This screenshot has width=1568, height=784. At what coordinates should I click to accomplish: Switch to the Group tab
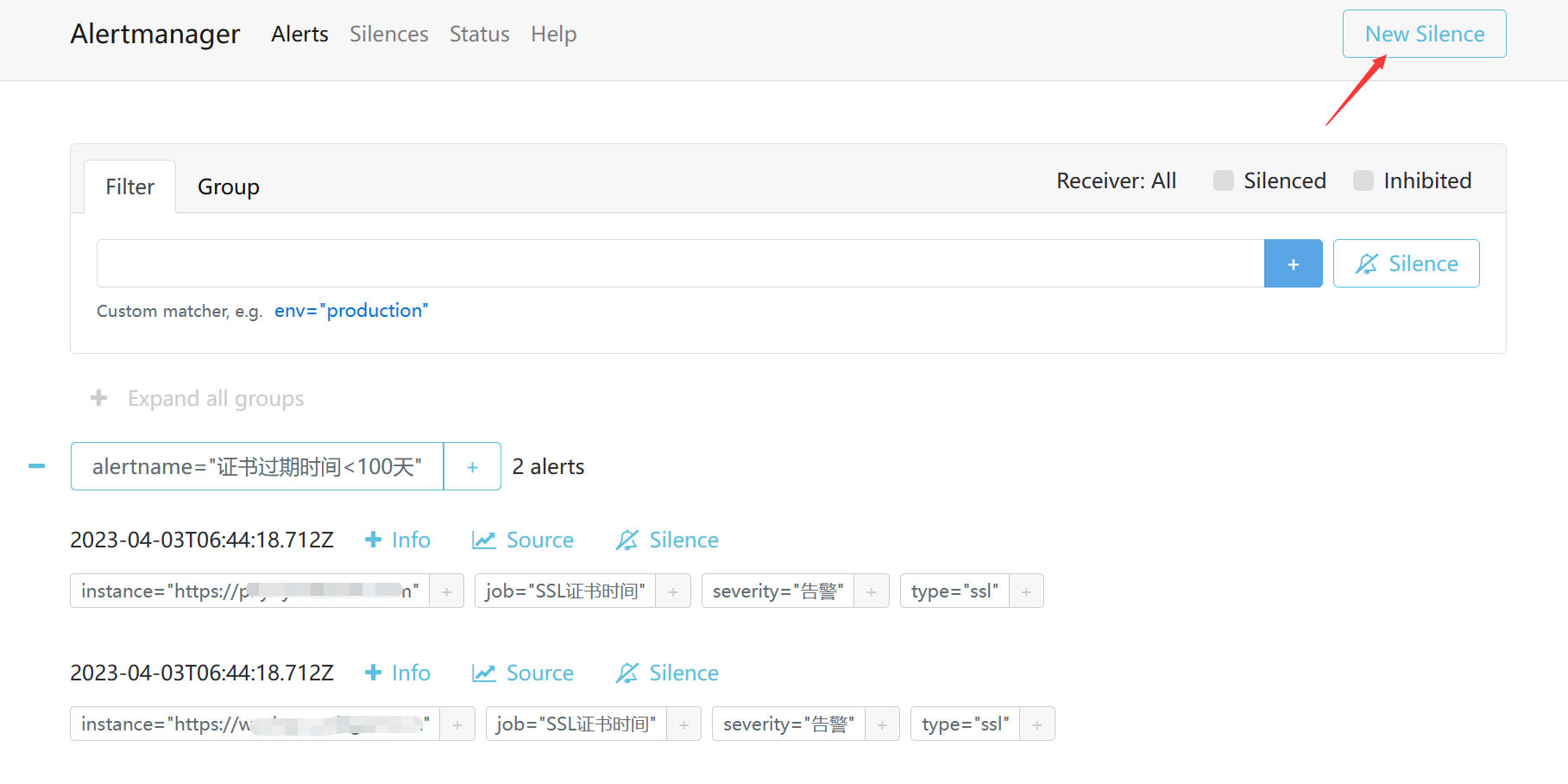point(228,187)
